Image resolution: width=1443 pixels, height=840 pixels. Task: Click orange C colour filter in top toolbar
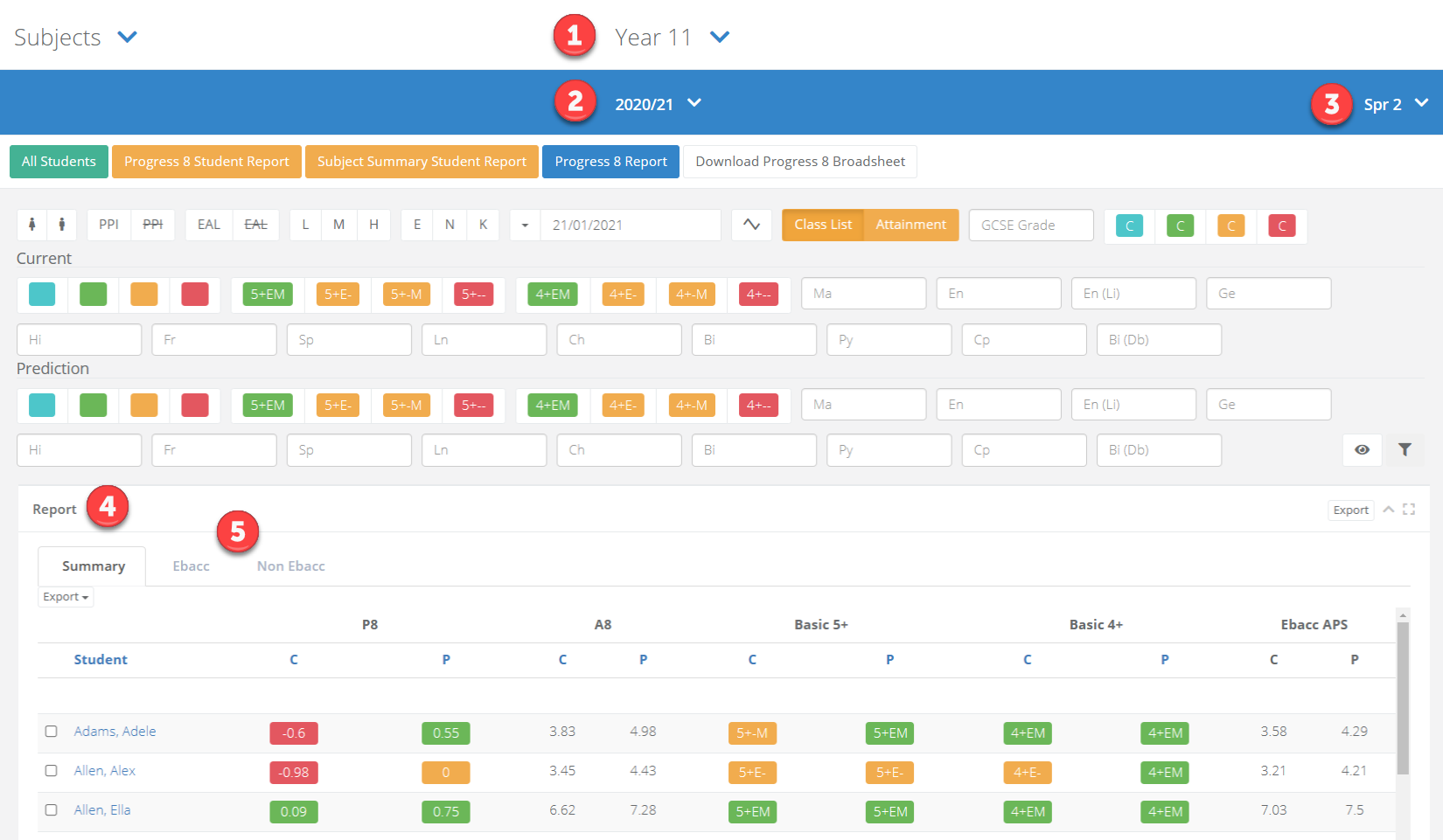point(1230,226)
